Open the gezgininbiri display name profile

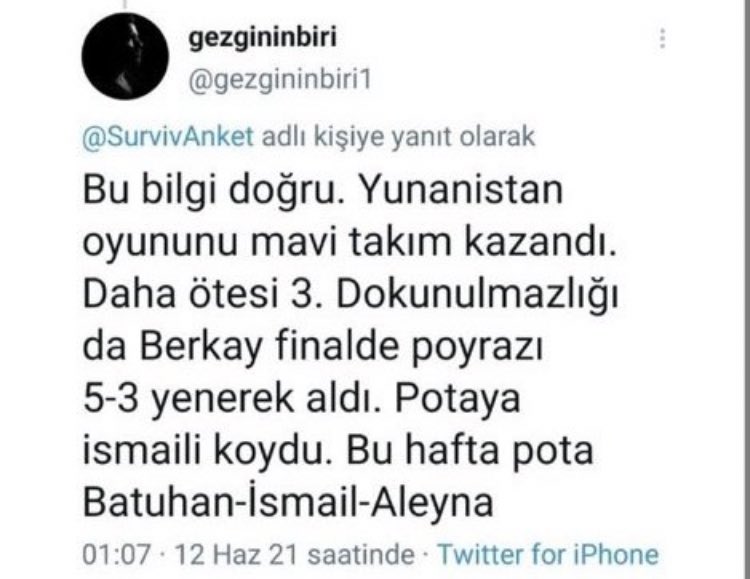pyautogui.click(x=263, y=39)
